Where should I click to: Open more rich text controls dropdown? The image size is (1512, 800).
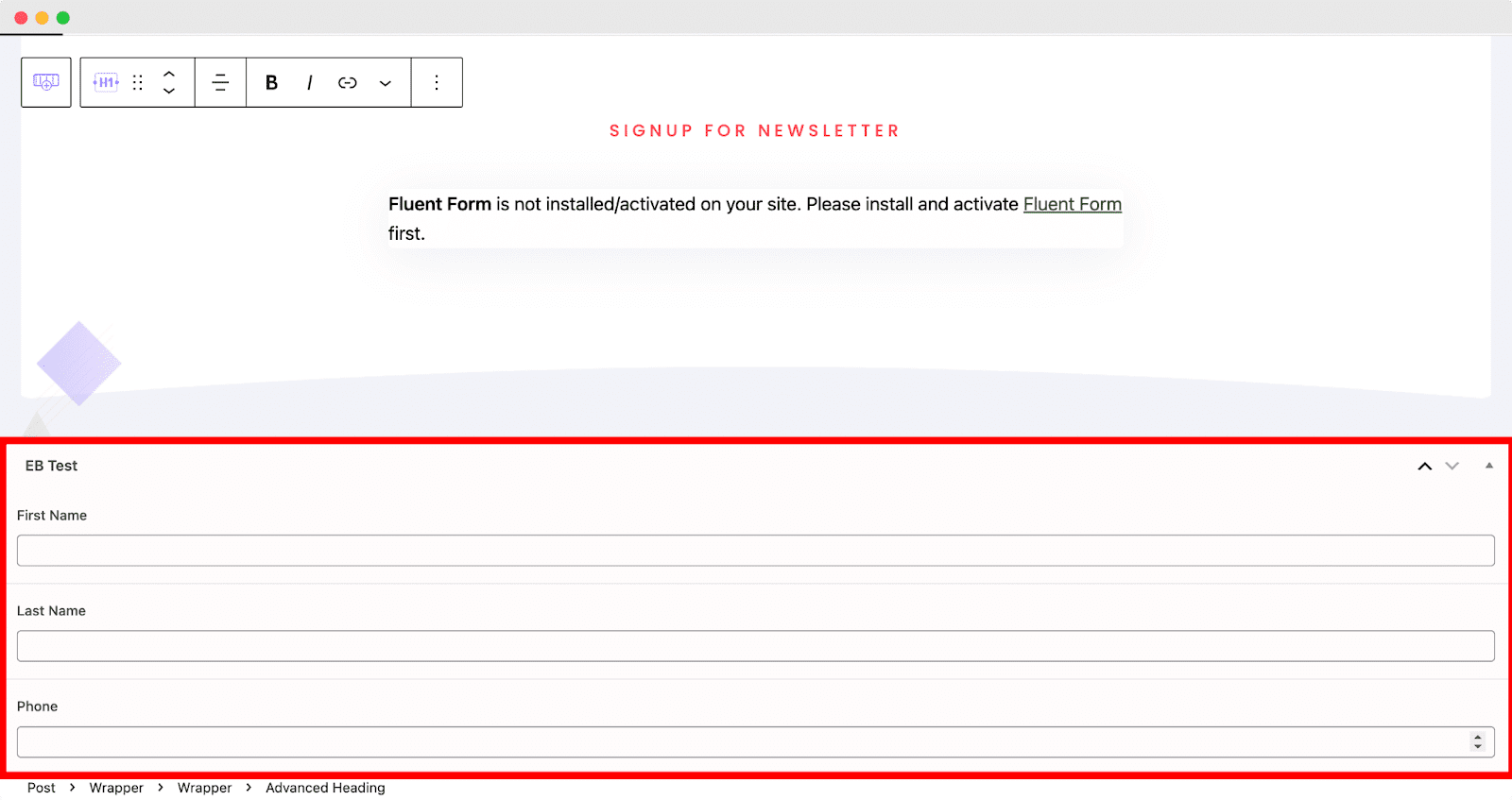click(386, 83)
